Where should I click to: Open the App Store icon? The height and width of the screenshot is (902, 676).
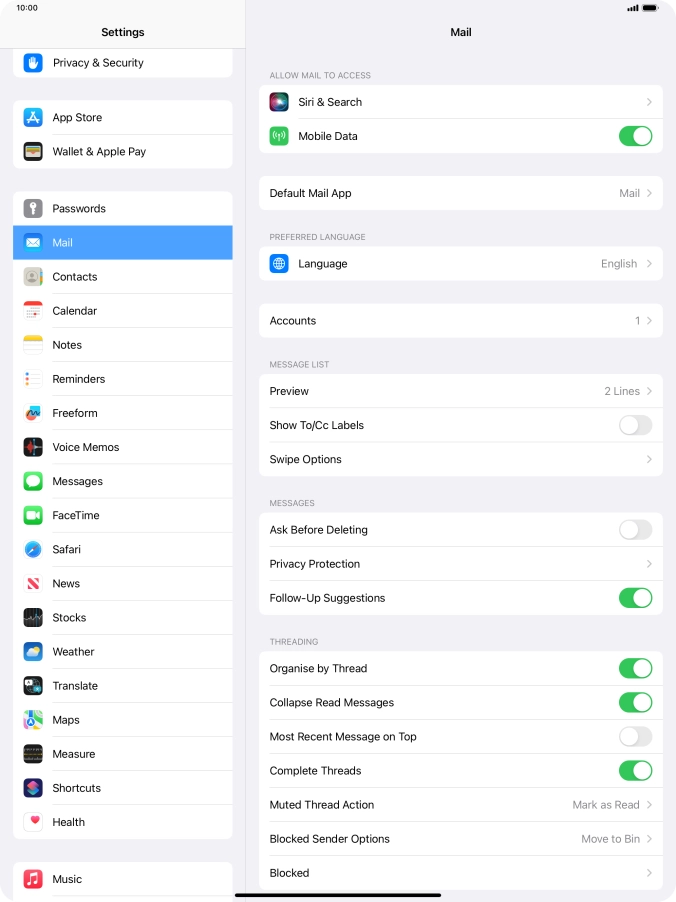point(33,117)
